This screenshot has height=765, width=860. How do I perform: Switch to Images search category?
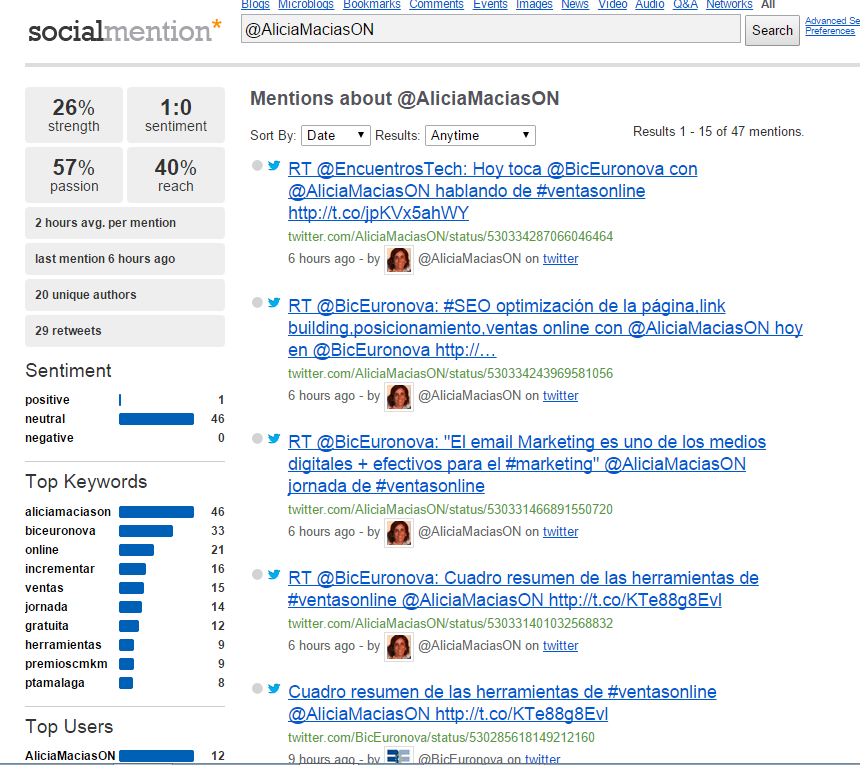click(534, 4)
